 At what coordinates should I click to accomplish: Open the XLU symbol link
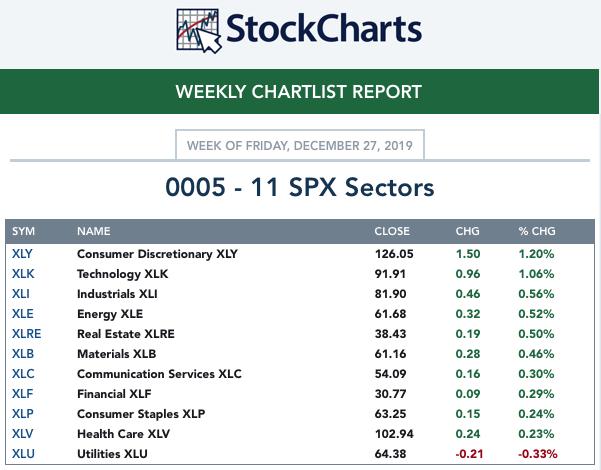pos(22,454)
